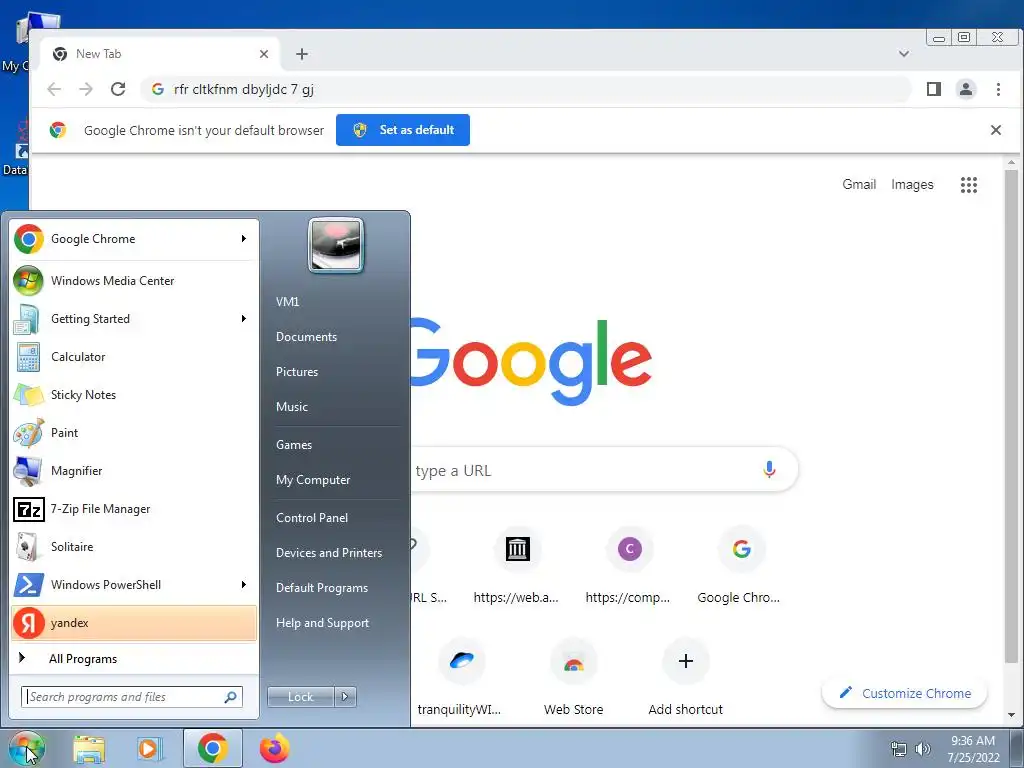The image size is (1024, 768).
Task: Expand Getting Started submenu arrow
Action: pyautogui.click(x=244, y=319)
